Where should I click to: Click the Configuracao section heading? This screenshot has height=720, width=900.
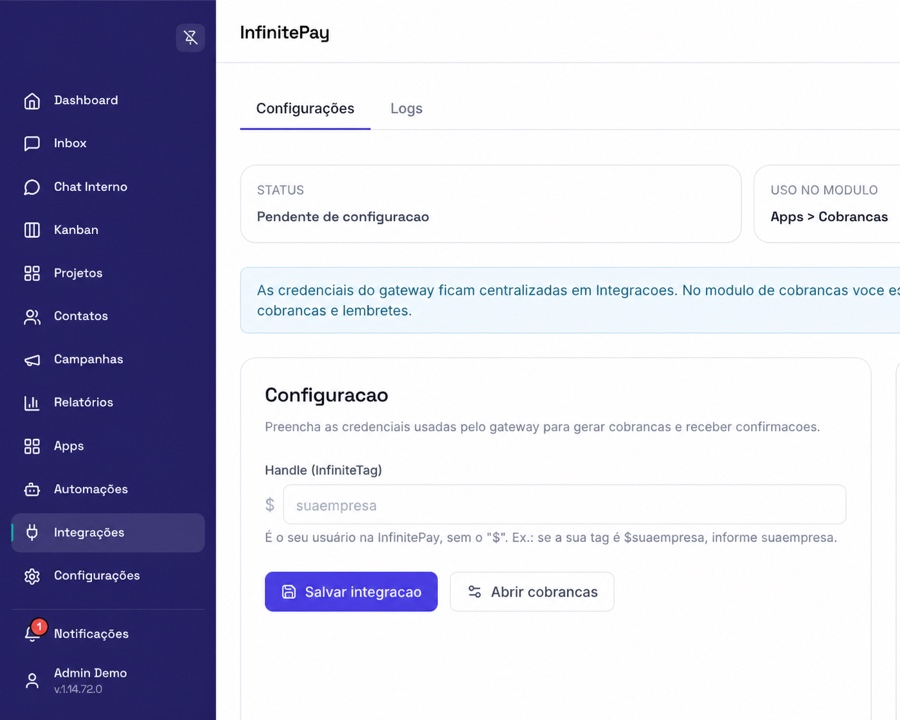(327, 395)
